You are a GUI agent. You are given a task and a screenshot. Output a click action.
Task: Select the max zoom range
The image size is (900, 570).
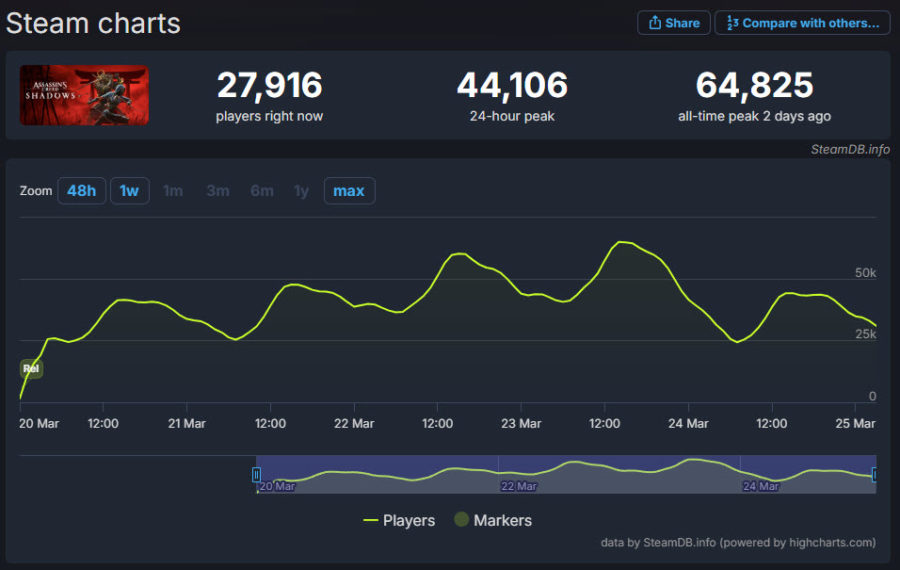point(349,191)
